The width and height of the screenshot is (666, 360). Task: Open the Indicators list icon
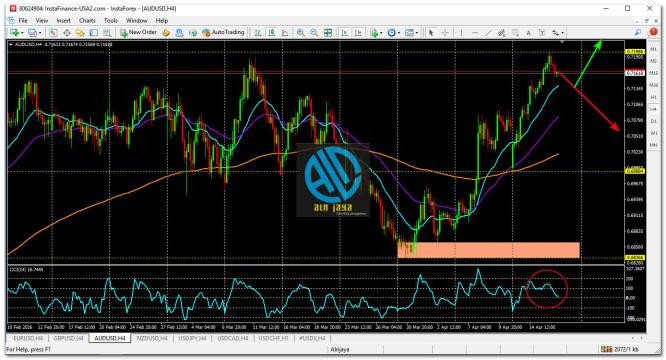click(x=374, y=33)
